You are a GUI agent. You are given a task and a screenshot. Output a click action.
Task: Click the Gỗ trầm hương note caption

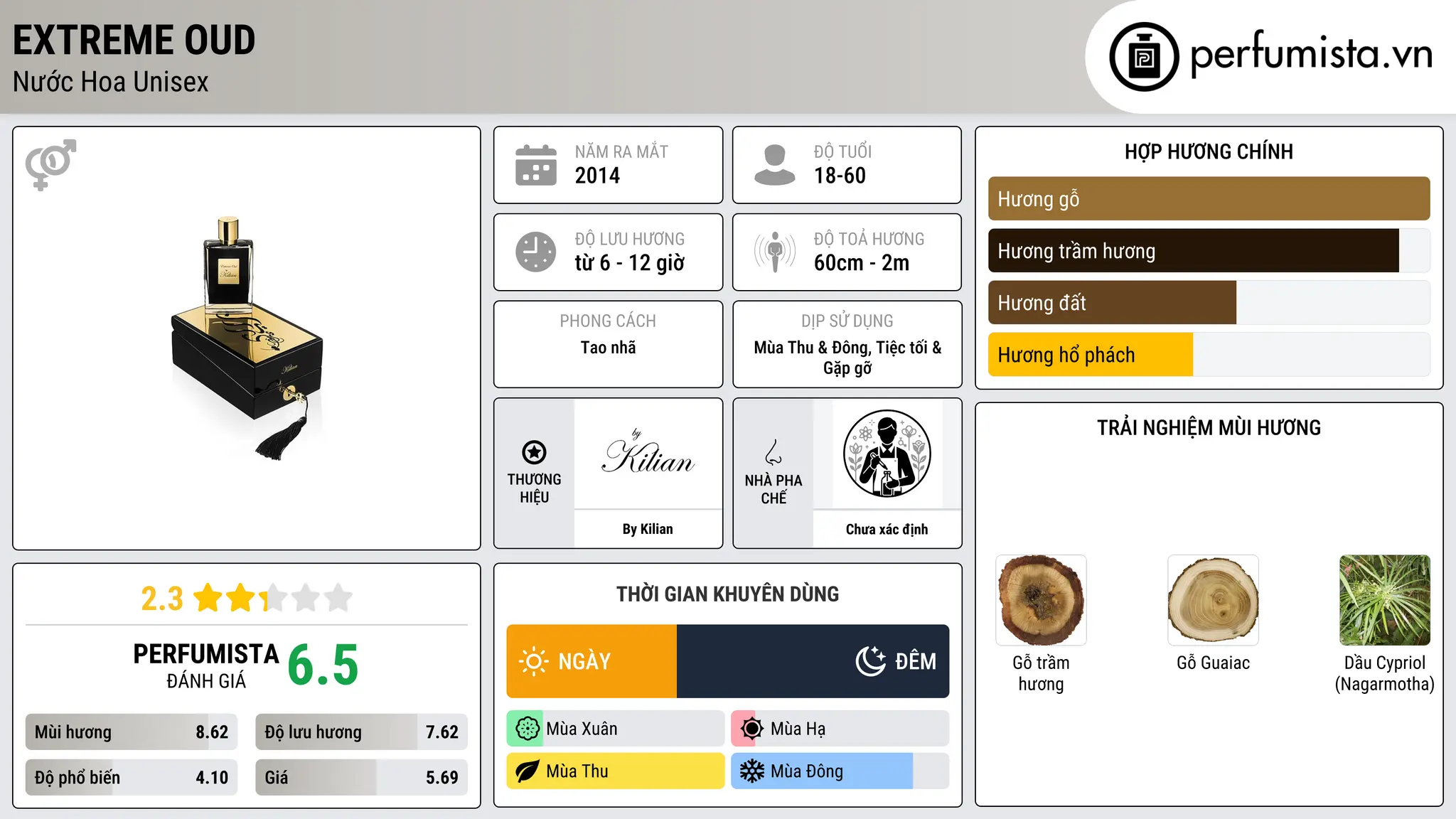[x=1041, y=673]
